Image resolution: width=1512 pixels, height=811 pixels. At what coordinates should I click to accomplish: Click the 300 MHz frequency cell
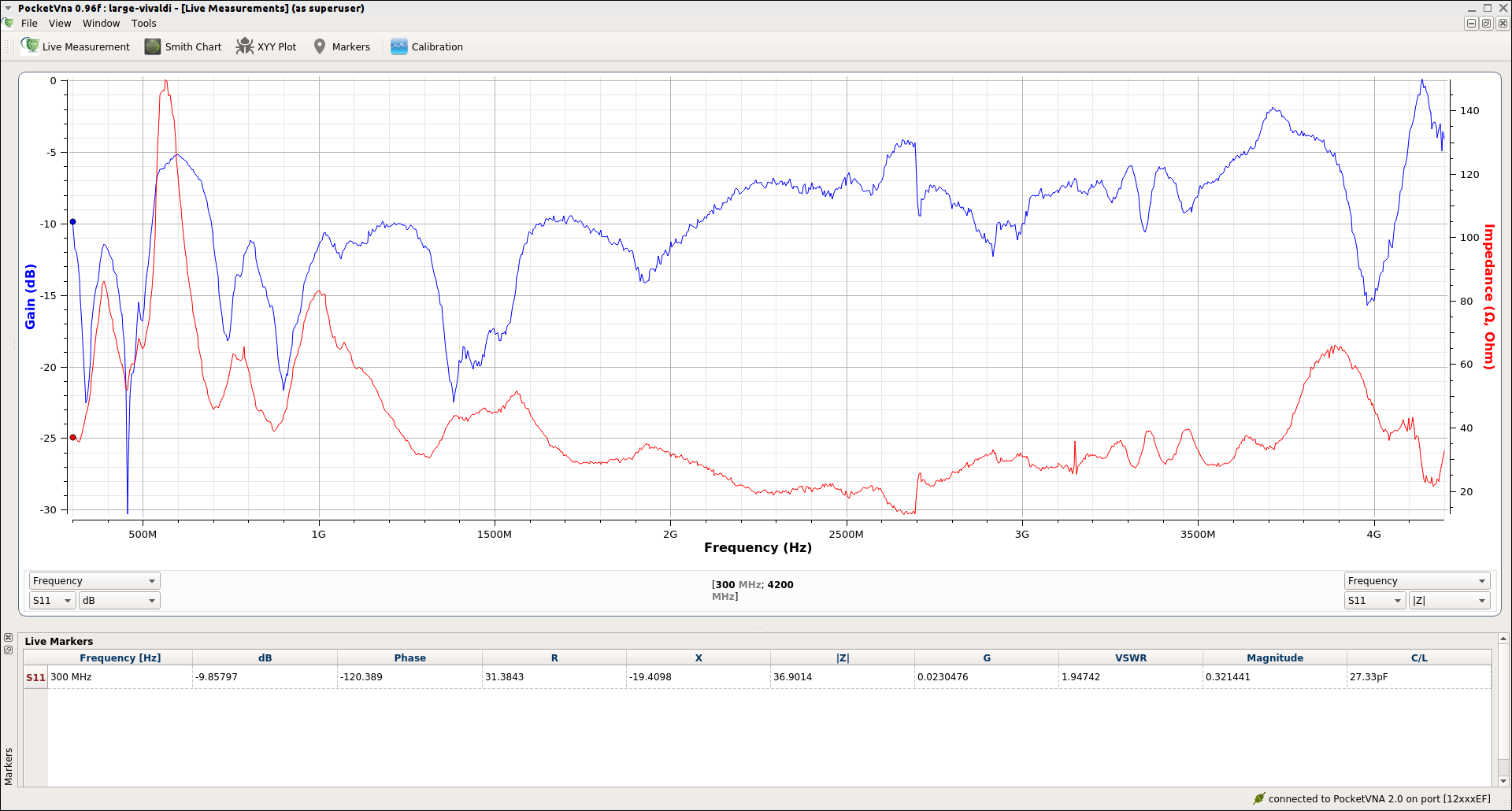pyautogui.click(x=120, y=677)
